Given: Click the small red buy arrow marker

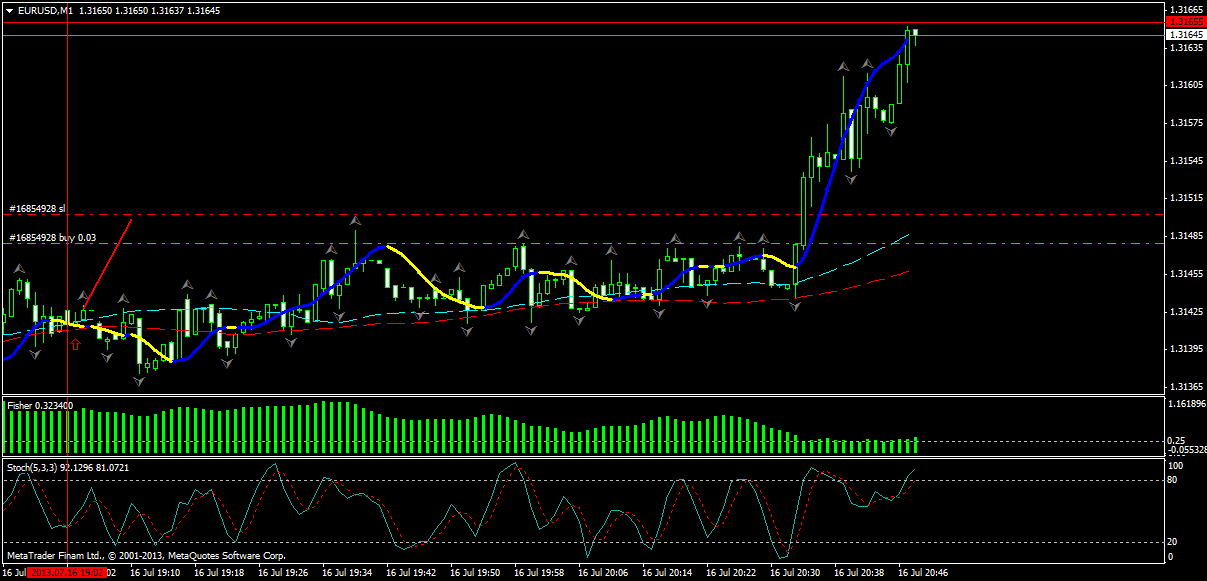Looking at the screenshot, I should (x=75, y=344).
